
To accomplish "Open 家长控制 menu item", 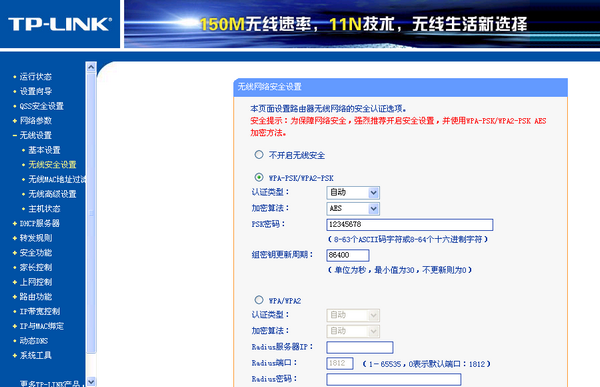I will point(36,267).
